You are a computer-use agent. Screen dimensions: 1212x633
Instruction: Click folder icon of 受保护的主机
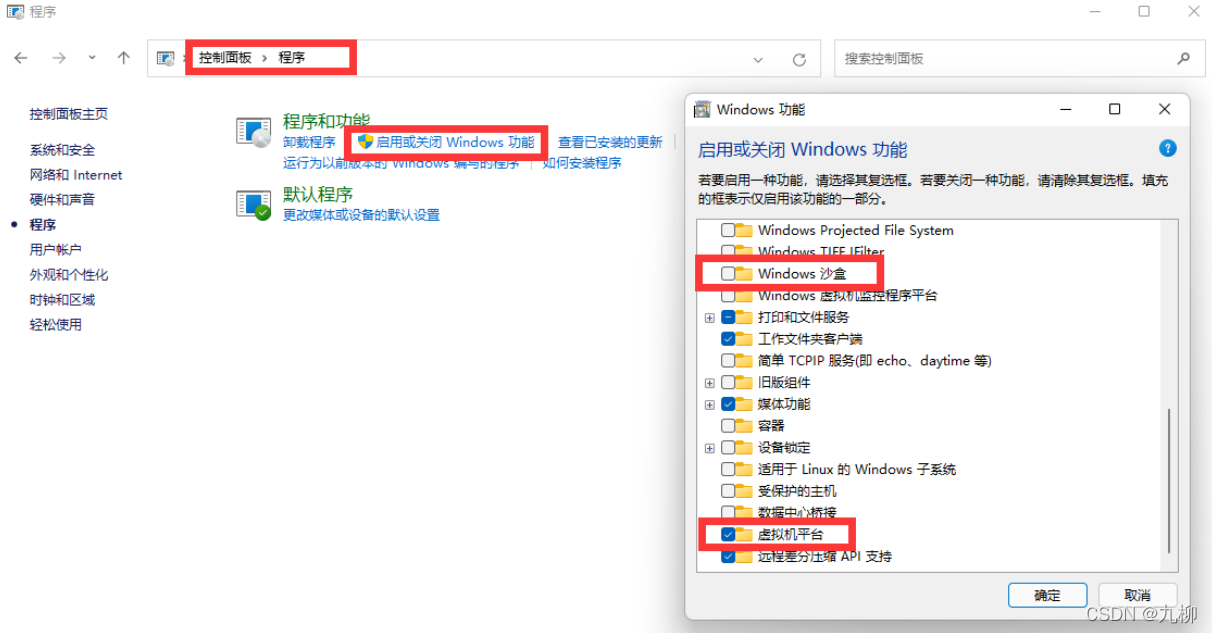coord(744,491)
